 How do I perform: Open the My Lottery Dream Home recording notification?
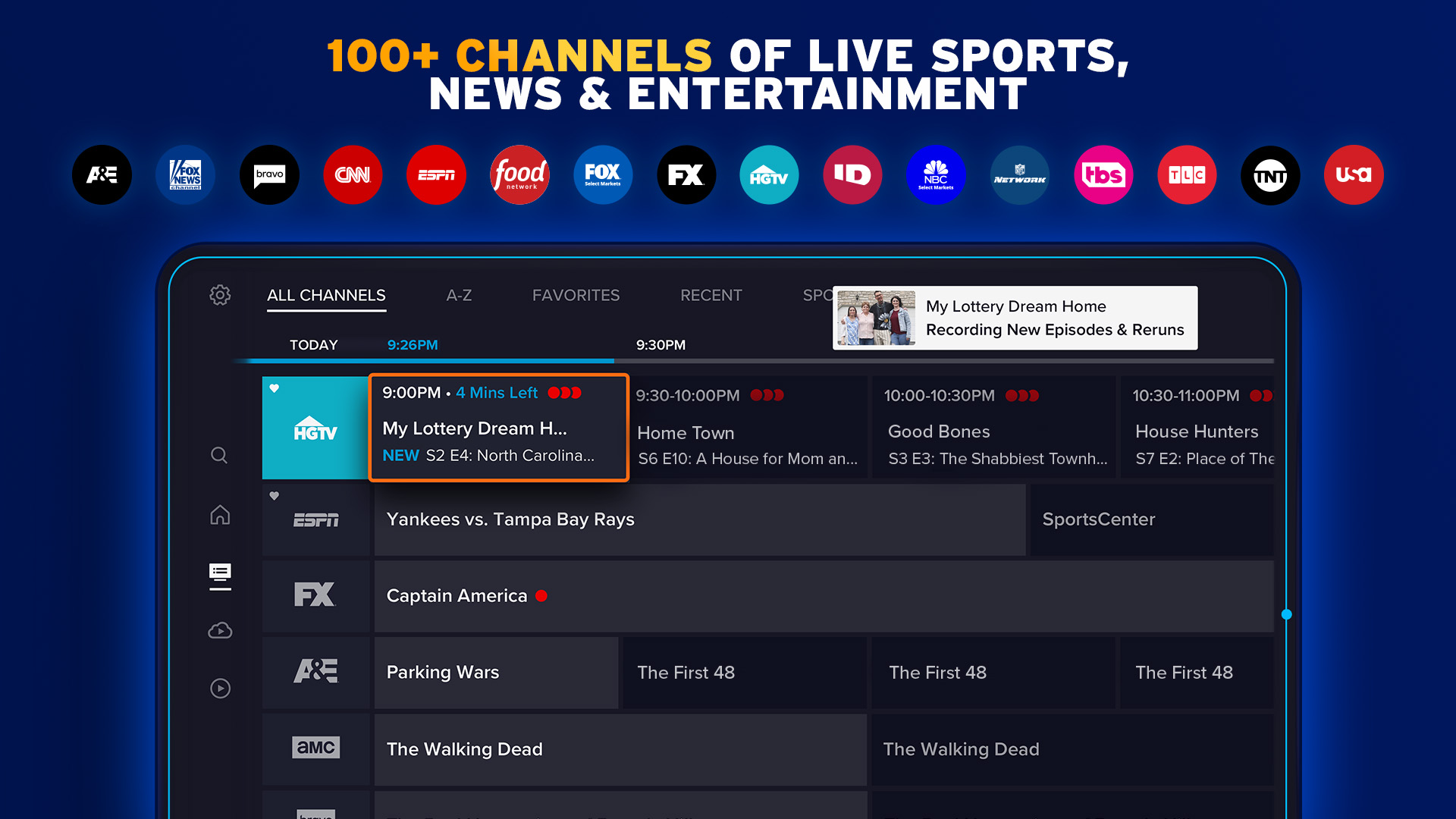(x=1015, y=318)
